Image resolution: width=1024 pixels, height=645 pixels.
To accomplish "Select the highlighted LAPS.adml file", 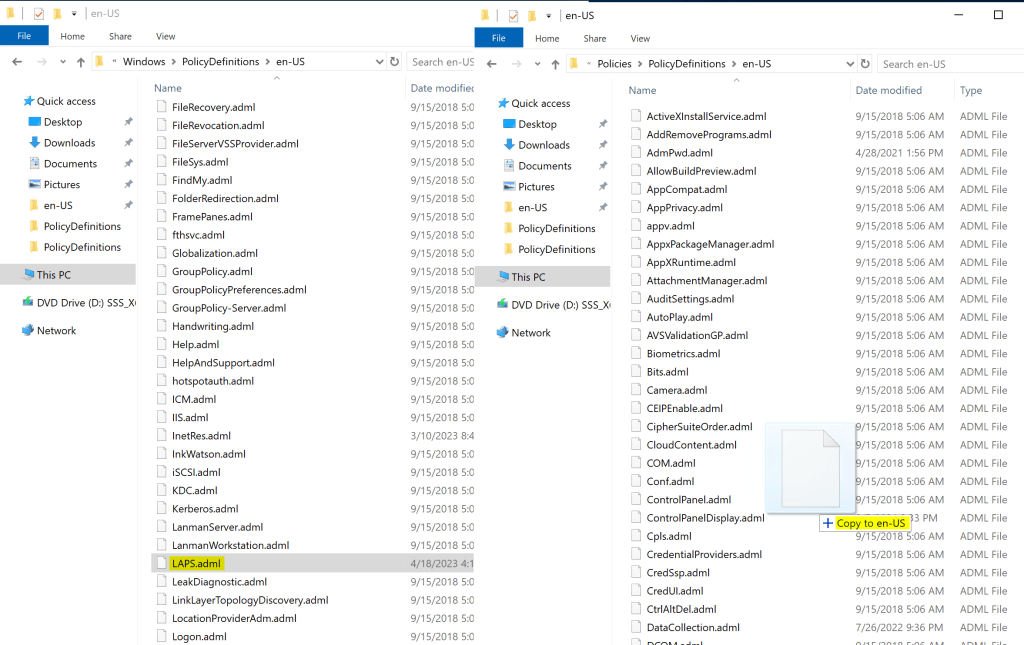I will (196, 564).
